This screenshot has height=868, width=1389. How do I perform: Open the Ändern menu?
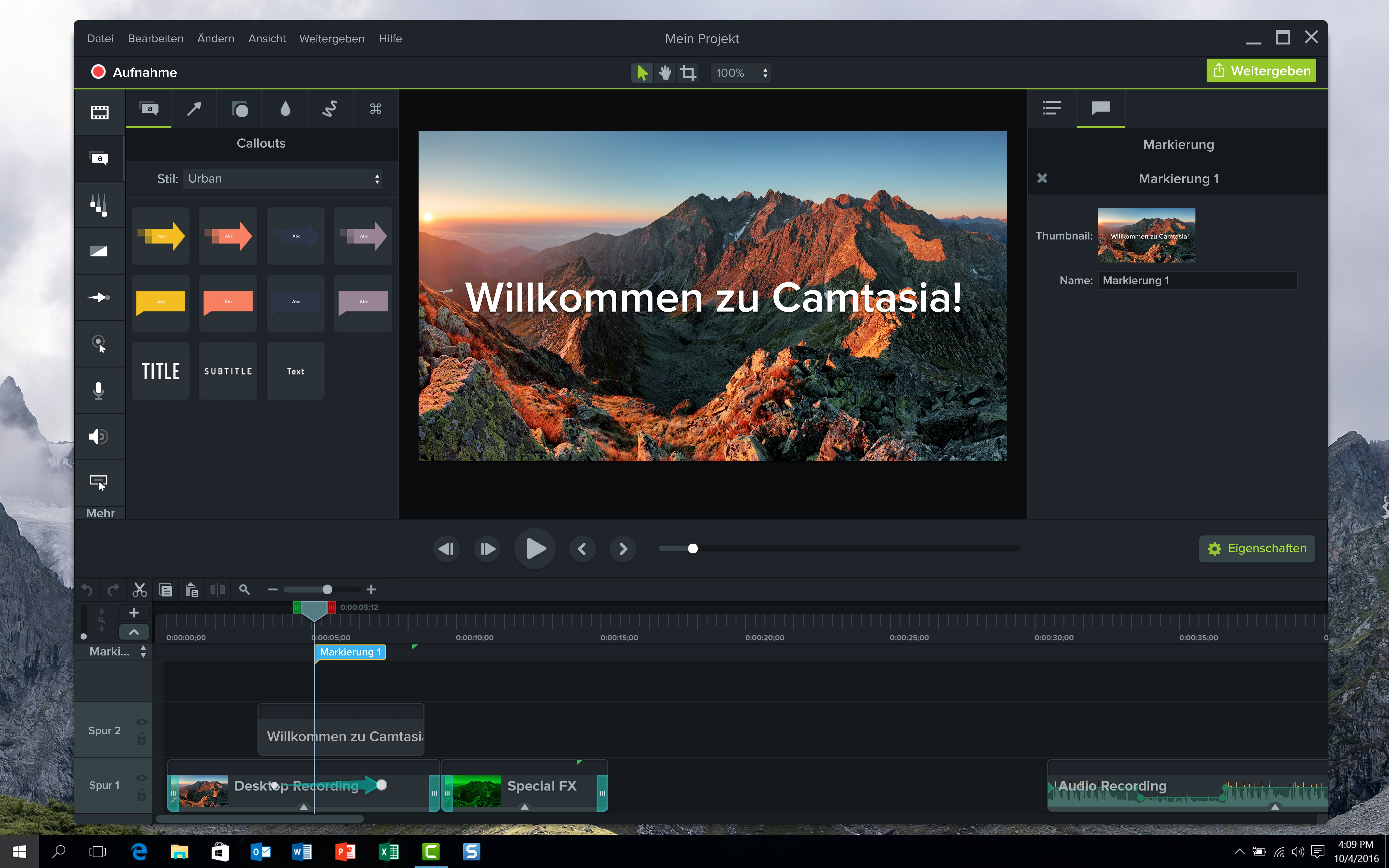[216, 38]
